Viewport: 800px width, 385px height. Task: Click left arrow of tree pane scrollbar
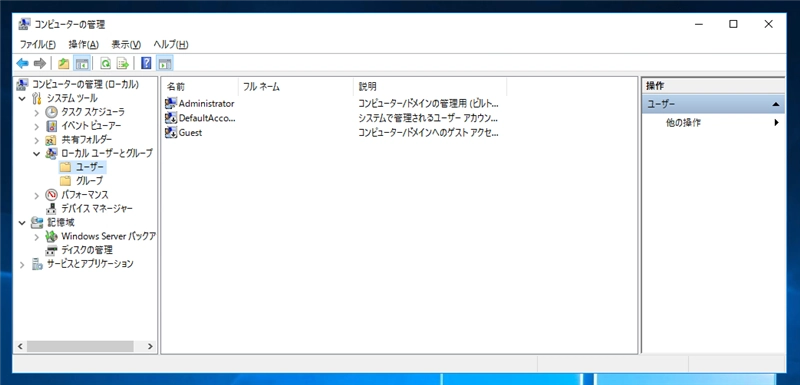20,346
